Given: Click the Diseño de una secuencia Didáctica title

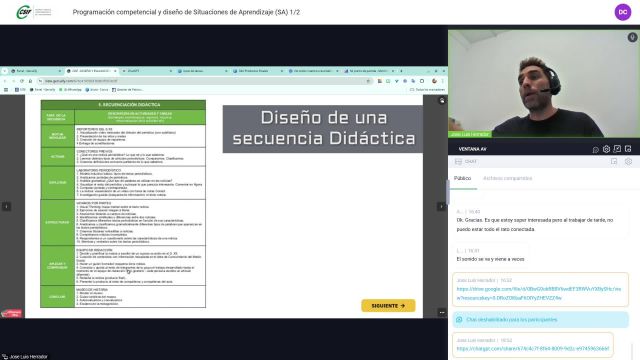Looking at the screenshot, I should click(324, 128).
